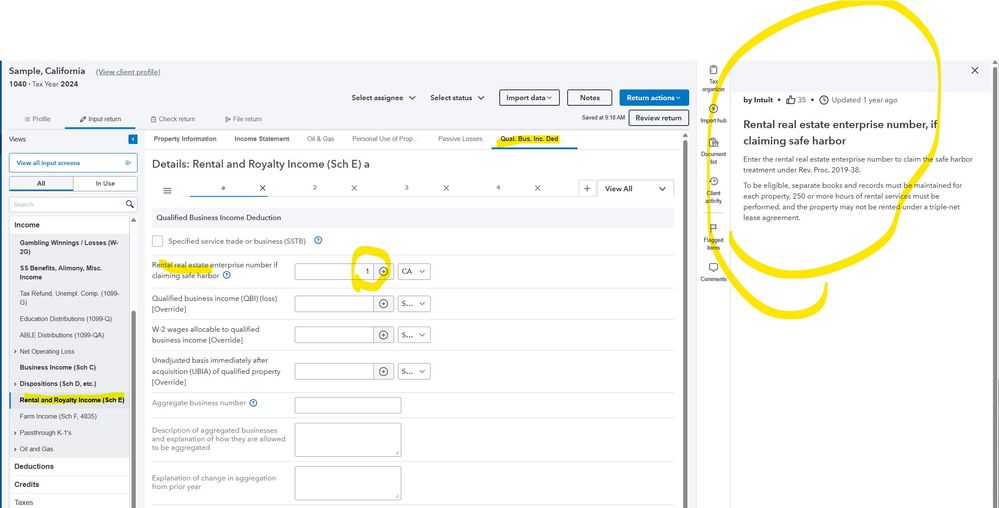Screen dimensions: 999x508
Task: Open the Flagged items icon
Action: (x=713, y=229)
